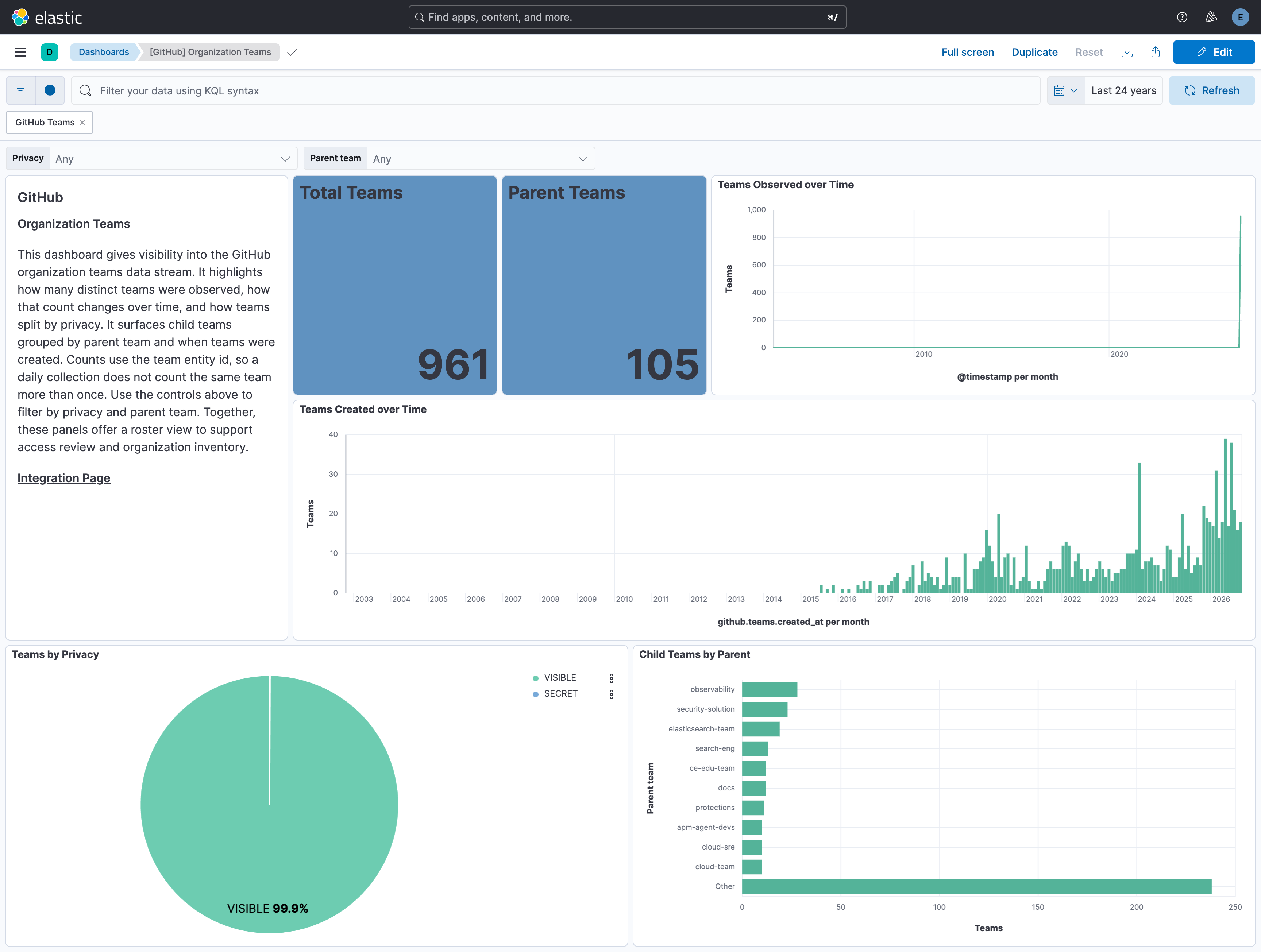Remove the GitHub Teams filter pill
1261x952 pixels.
point(82,123)
